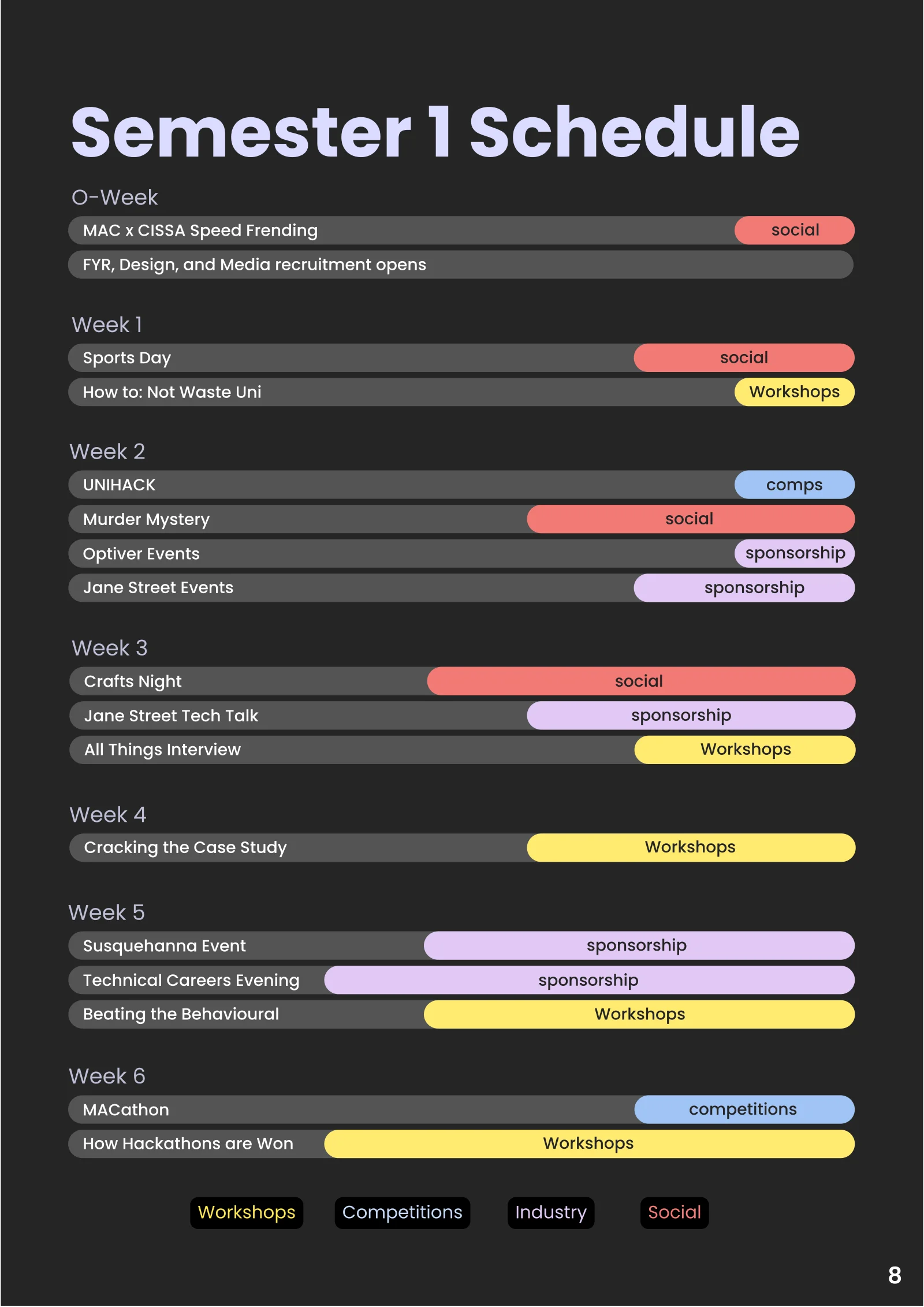Select the MAC x CISSA Speed Frending entry
Screen dimensions: 924x1307
tap(200, 230)
